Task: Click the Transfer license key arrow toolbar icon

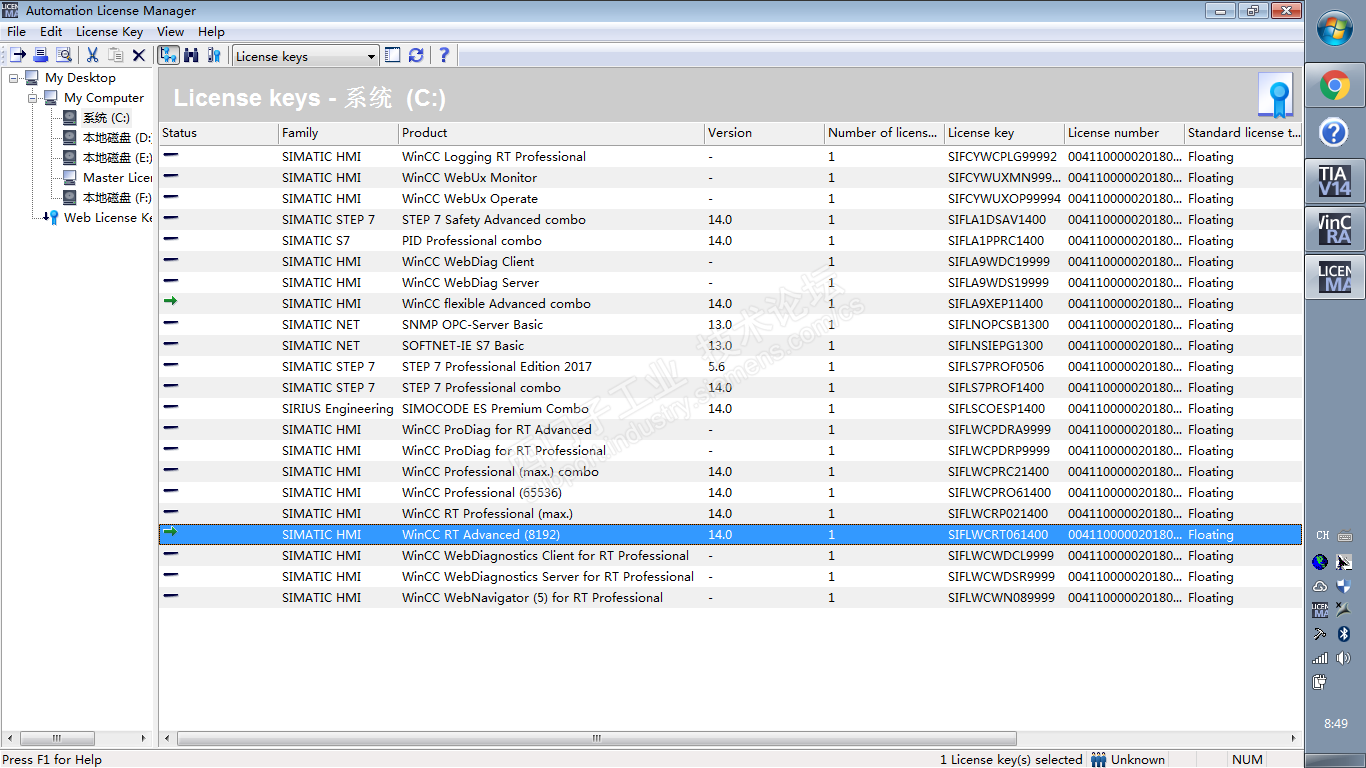Action: click(x=18, y=56)
